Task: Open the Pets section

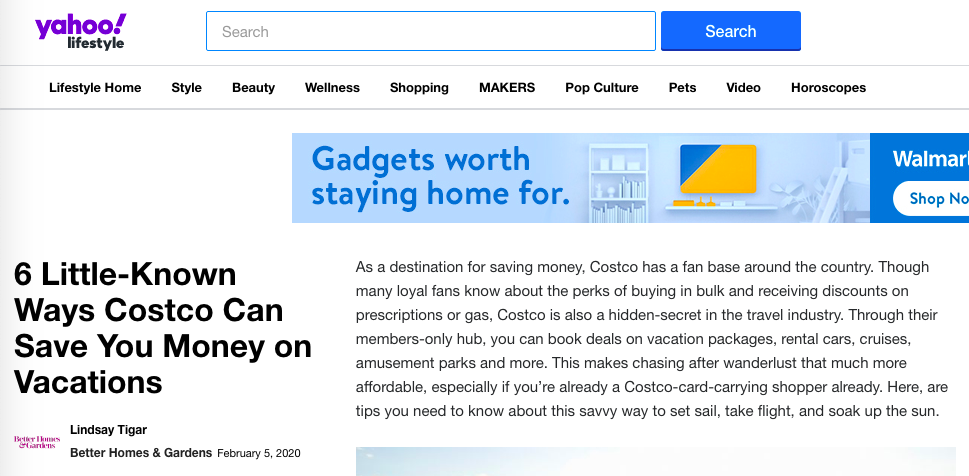Action: (x=682, y=88)
